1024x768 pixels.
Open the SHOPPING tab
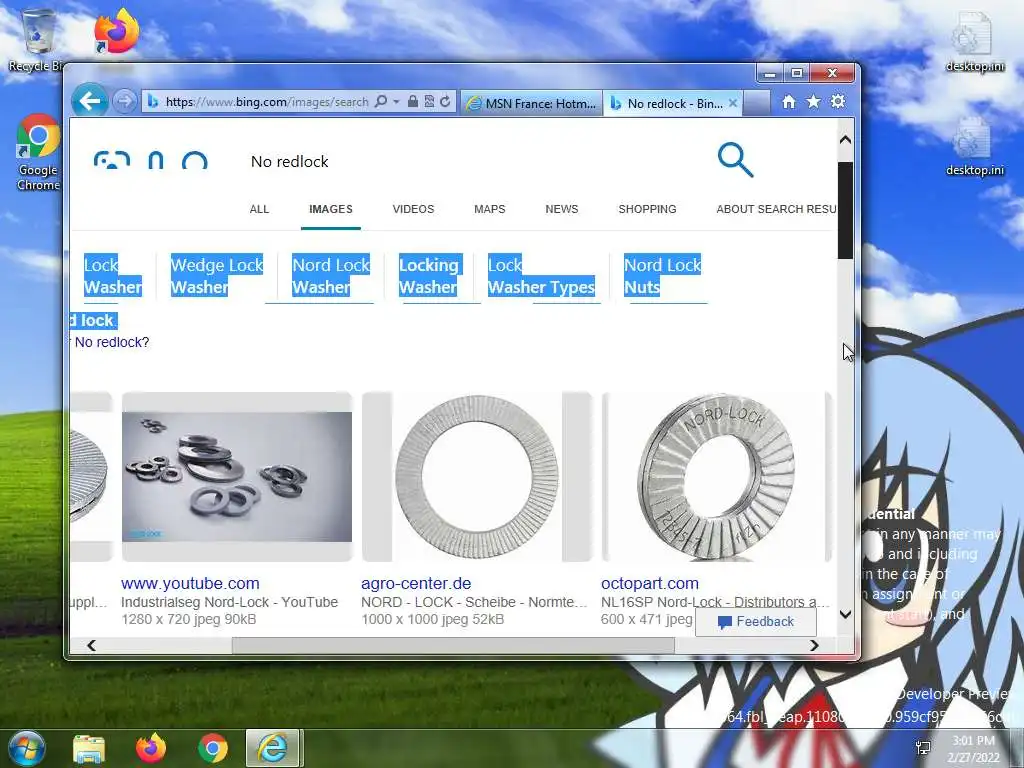coord(647,209)
